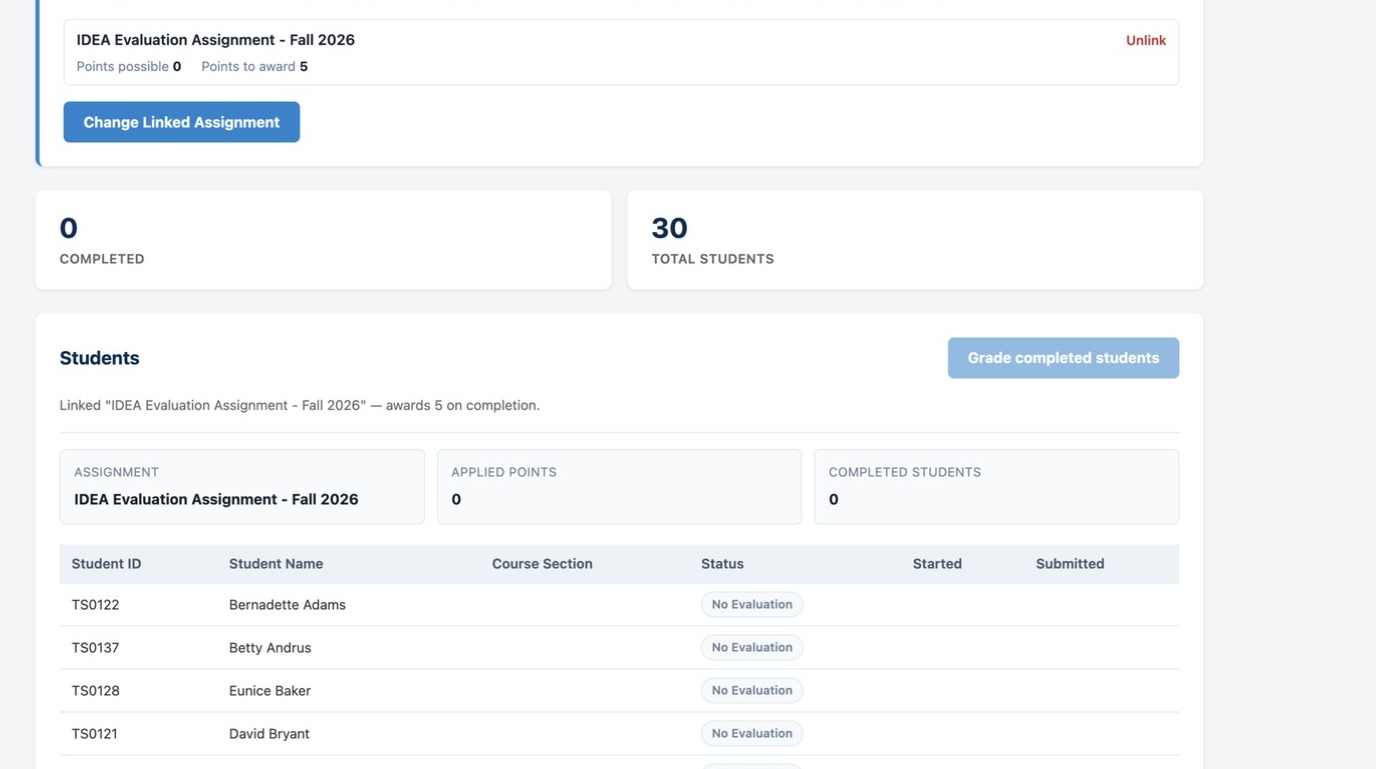Screen dimensions: 1376x769
Task: Click the Points to award 5 text
Action: coord(254,67)
